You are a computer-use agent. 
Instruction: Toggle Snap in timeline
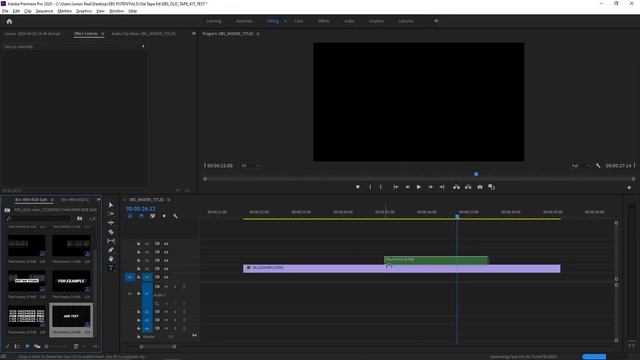click(141, 216)
